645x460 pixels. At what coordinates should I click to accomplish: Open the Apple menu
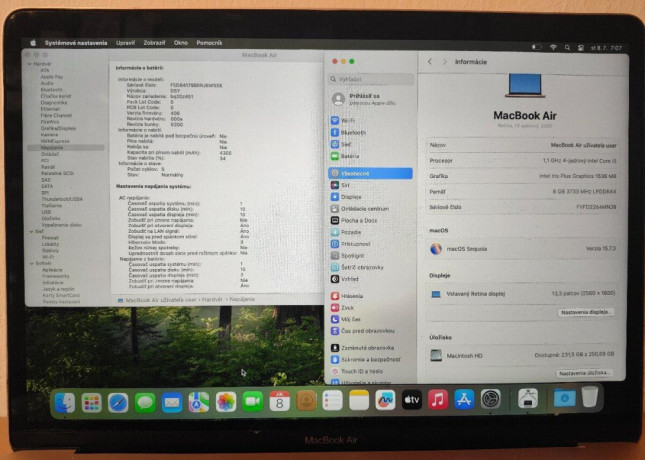click(x=33, y=43)
